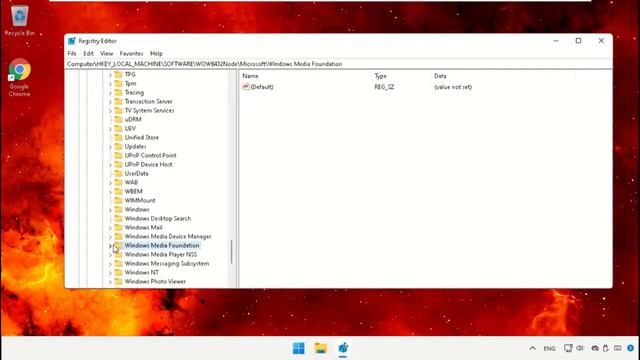Expand the Updates key
The height and width of the screenshot is (360, 640).
tap(110, 147)
